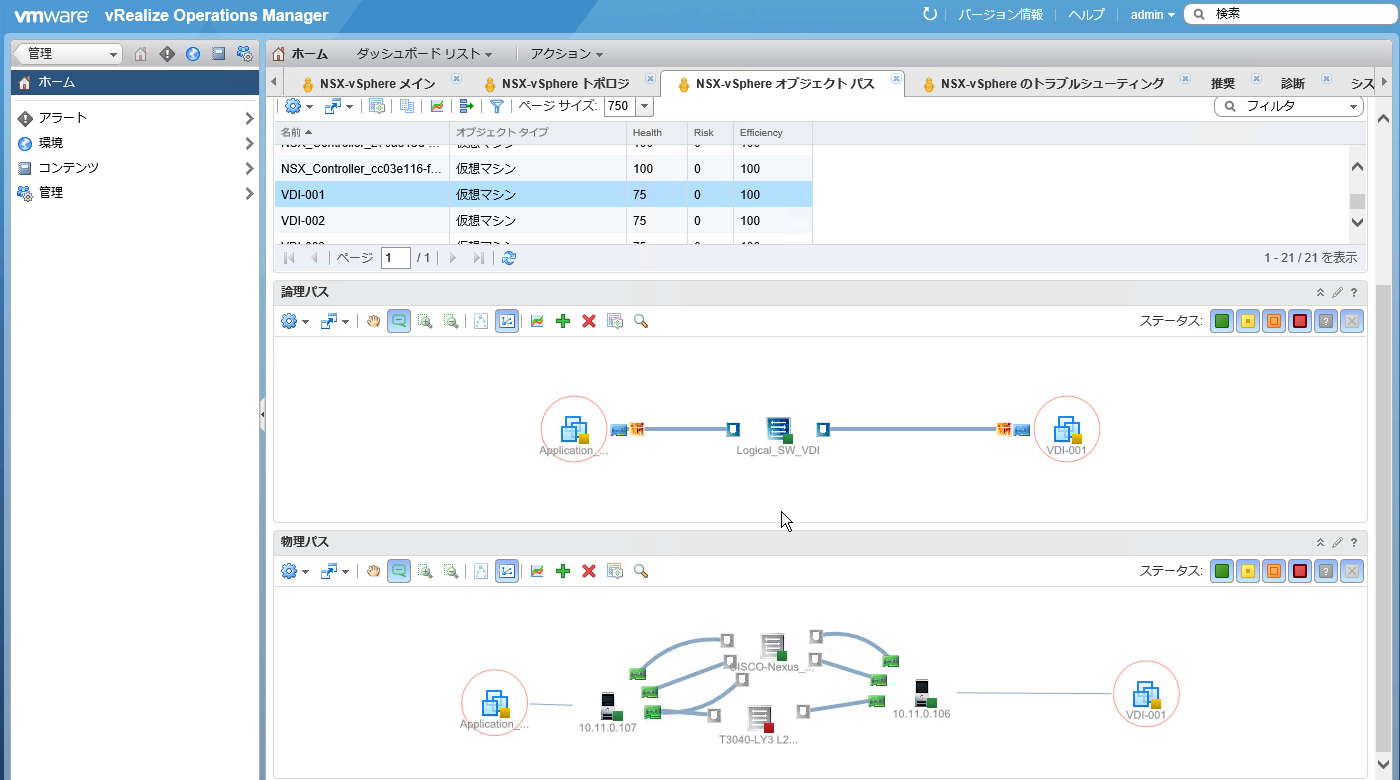Viewport: 1400px width, 780px height.
Task: Focus the 検索 search field
Action: pyautogui.click(x=1290, y=14)
